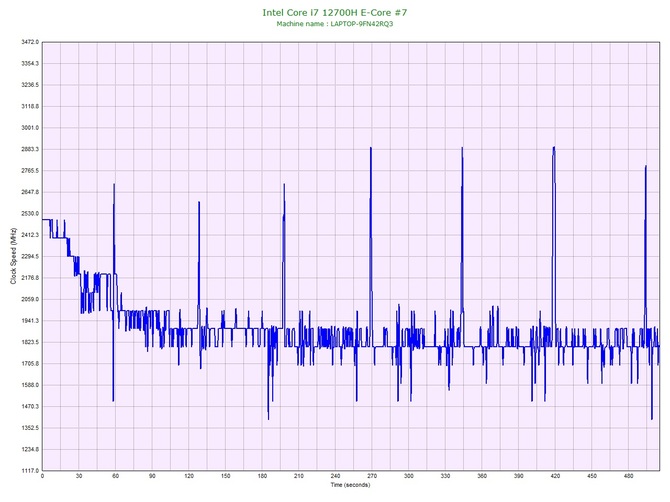This screenshot has height=502, width=670.
Task: Click the 420 seconds x-axis tick label
Action: pyautogui.click(x=555, y=476)
